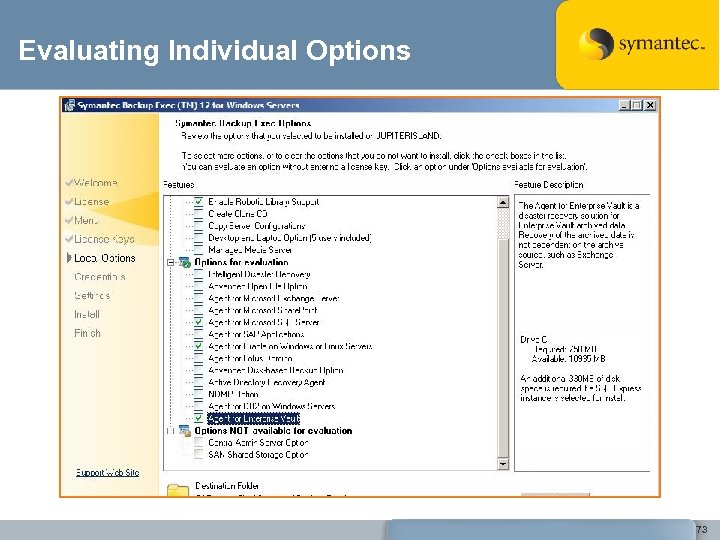Select the Finish step in sidebar

coord(87,333)
